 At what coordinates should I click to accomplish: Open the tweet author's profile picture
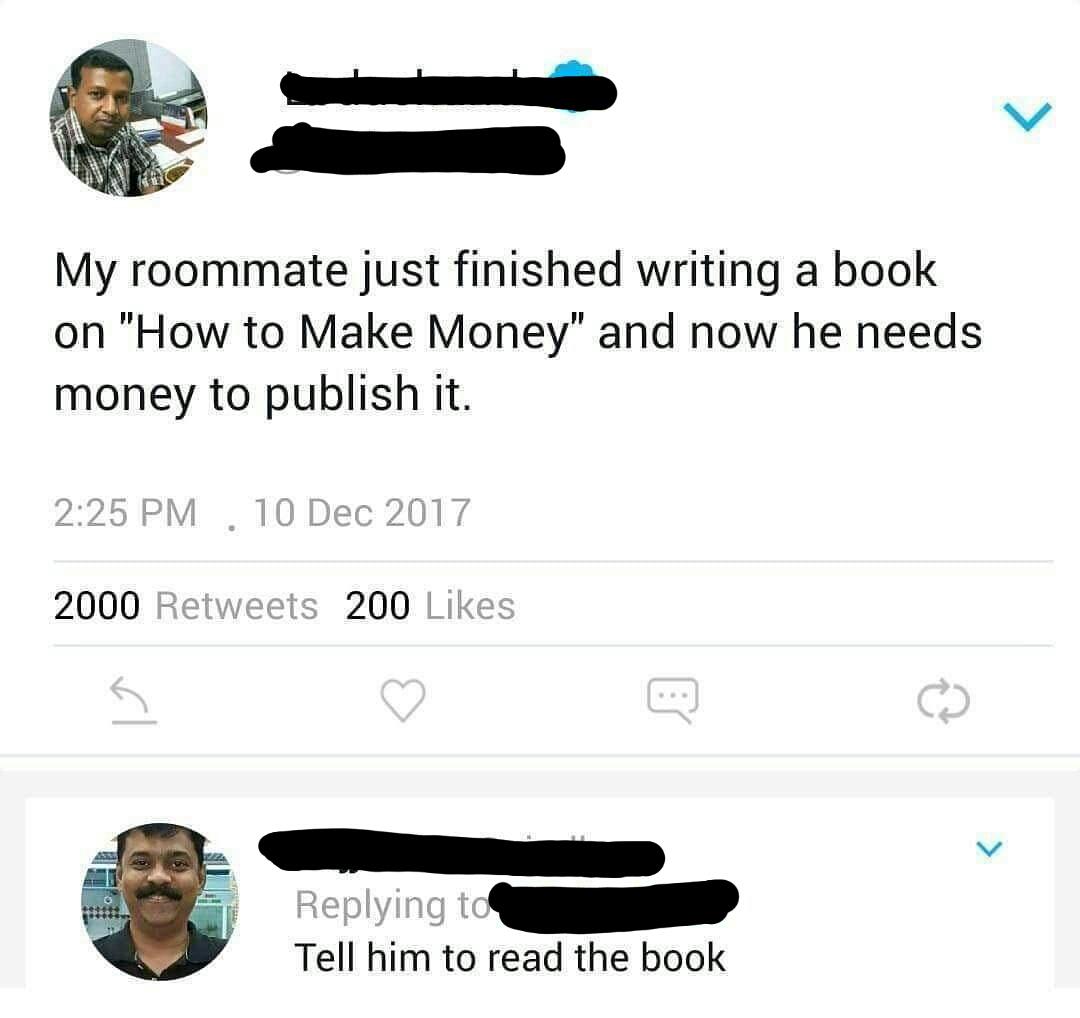[x=129, y=118]
